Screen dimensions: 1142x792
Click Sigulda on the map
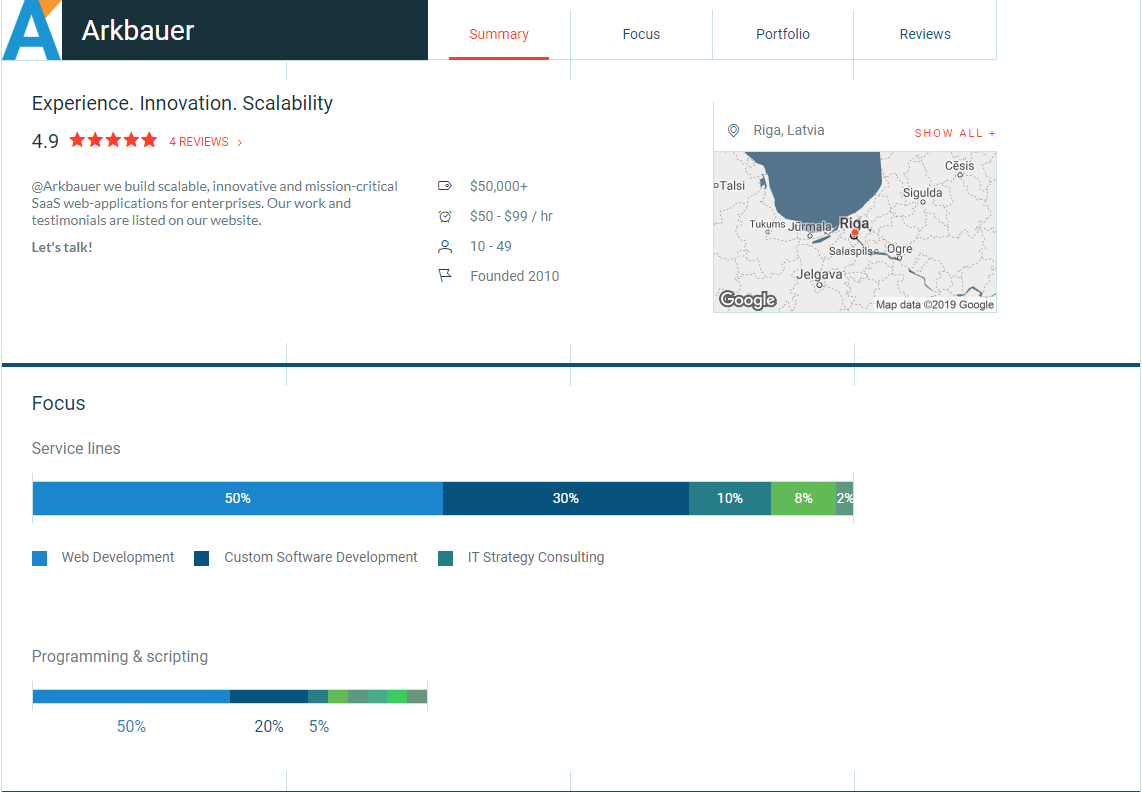click(922, 193)
